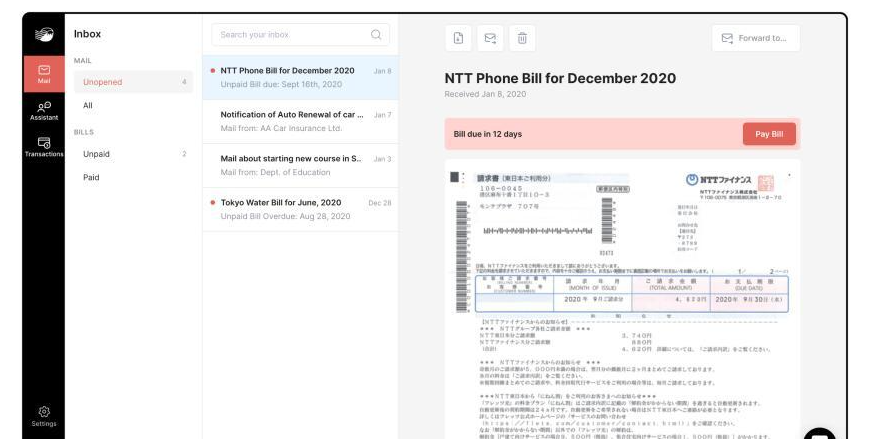Open Mail about starting new course message

pyautogui.click(x=301, y=166)
